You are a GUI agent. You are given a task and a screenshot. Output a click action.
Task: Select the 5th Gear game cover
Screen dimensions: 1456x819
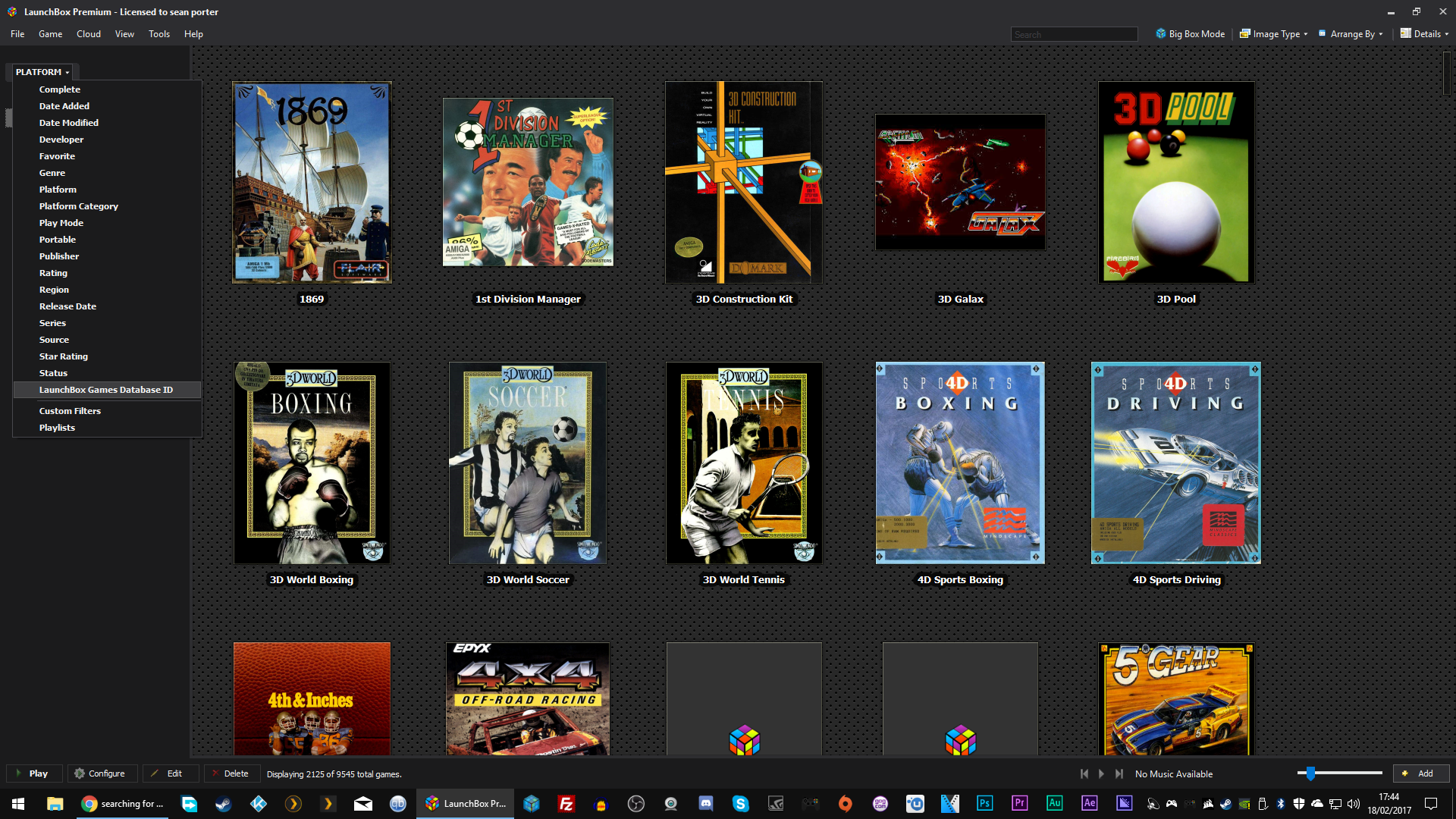click(x=1176, y=698)
